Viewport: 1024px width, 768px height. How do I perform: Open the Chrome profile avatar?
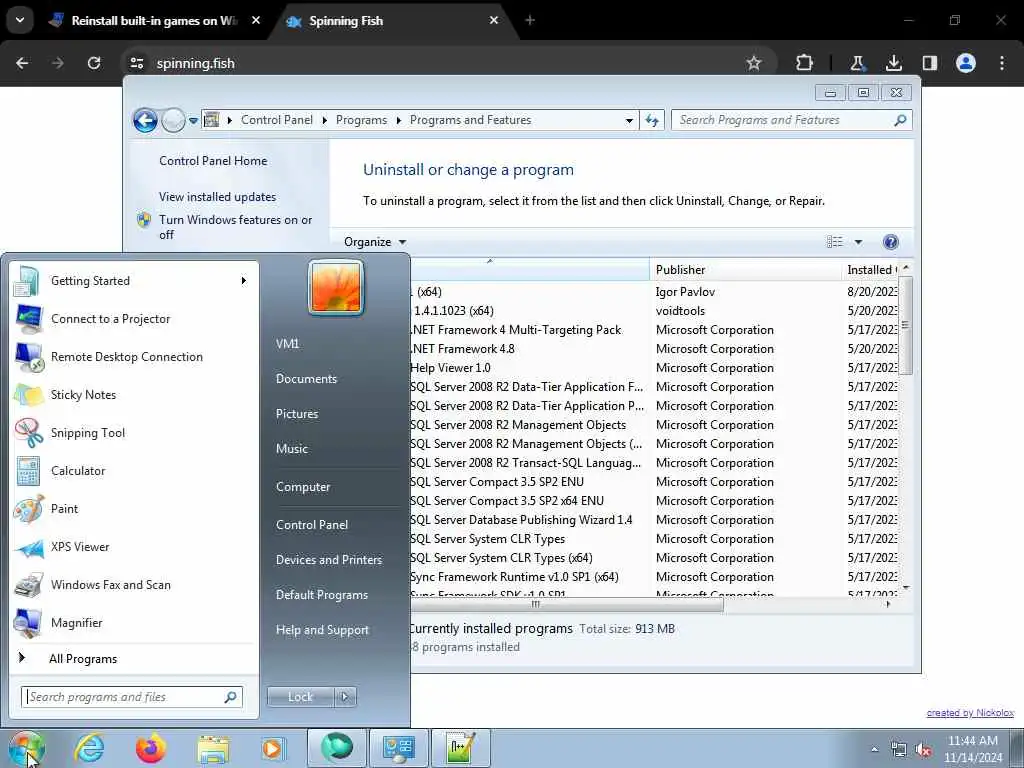(966, 63)
